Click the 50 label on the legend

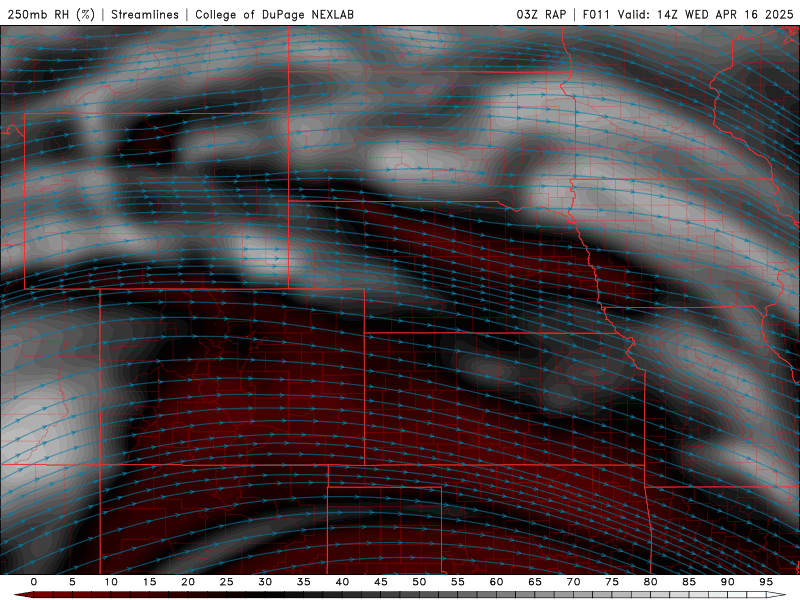coord(419,582)
